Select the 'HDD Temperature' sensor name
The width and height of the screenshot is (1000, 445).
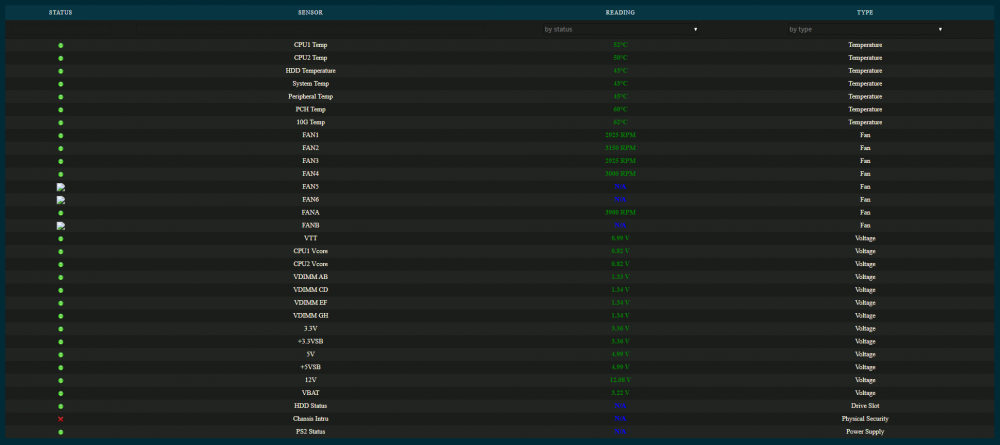310,71
